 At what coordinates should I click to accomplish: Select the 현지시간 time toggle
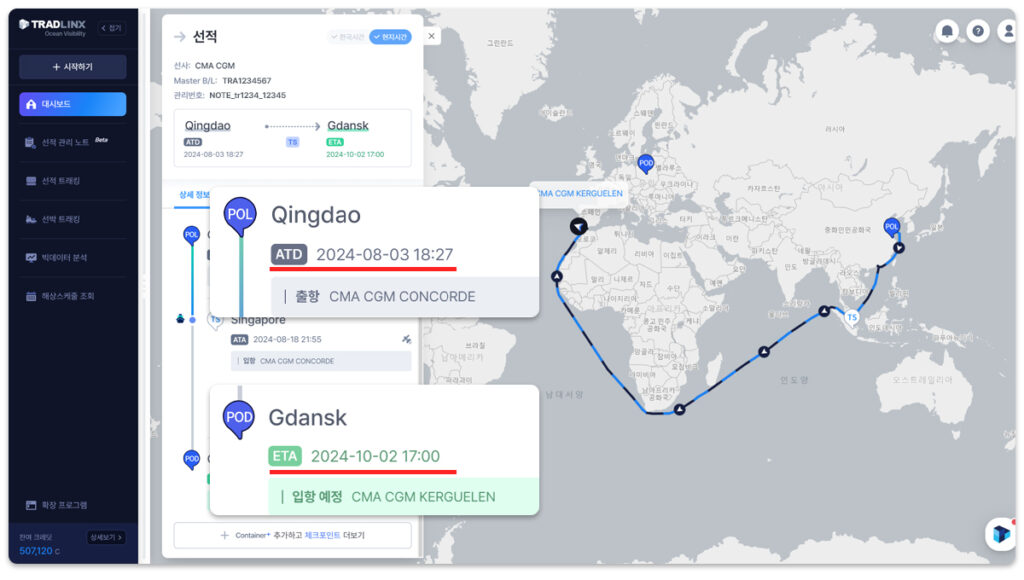pos(390,37)
